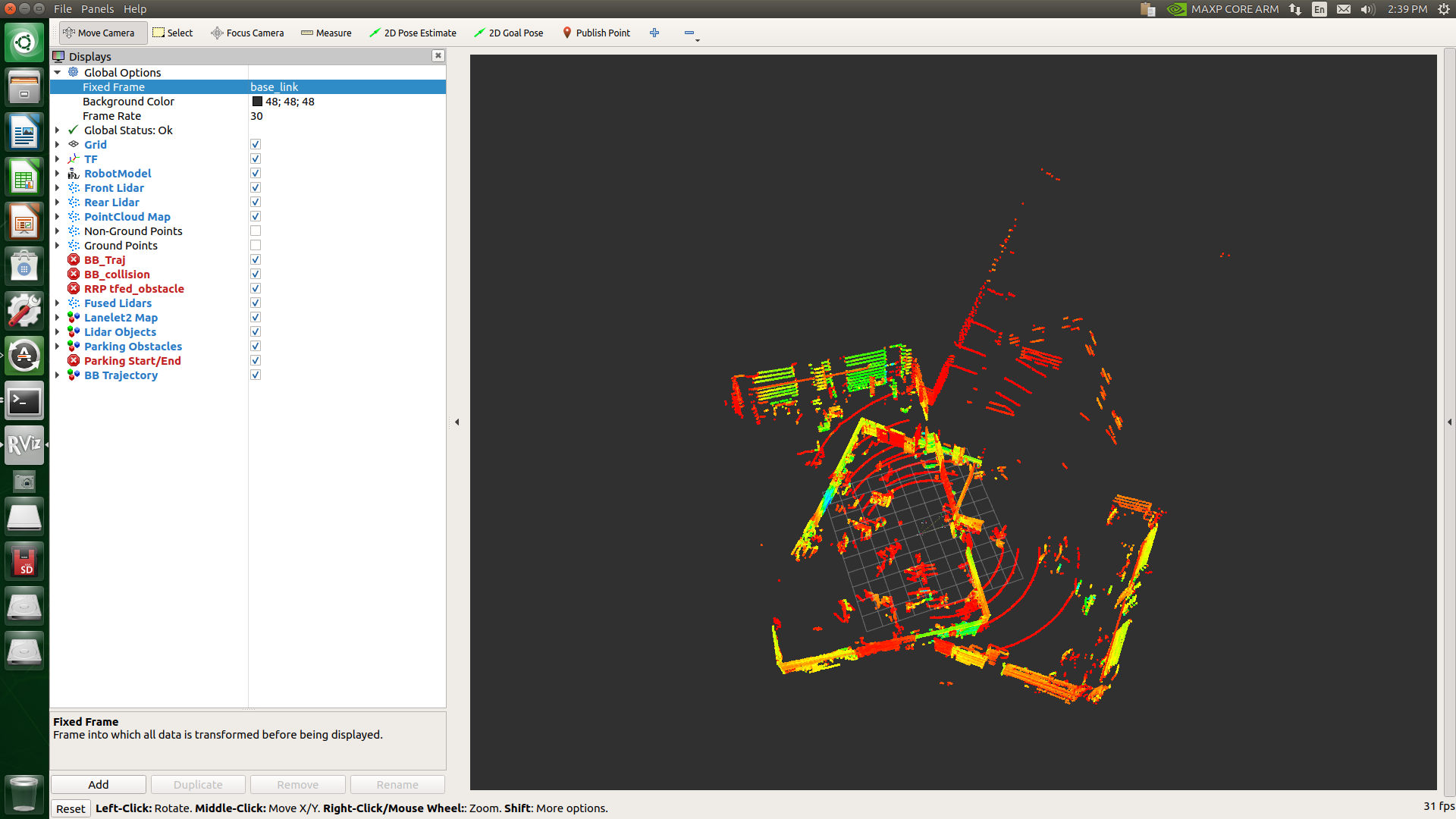Enable the Non-Ground Points checkbox
Screen dimensions: 1456x819
256,231
